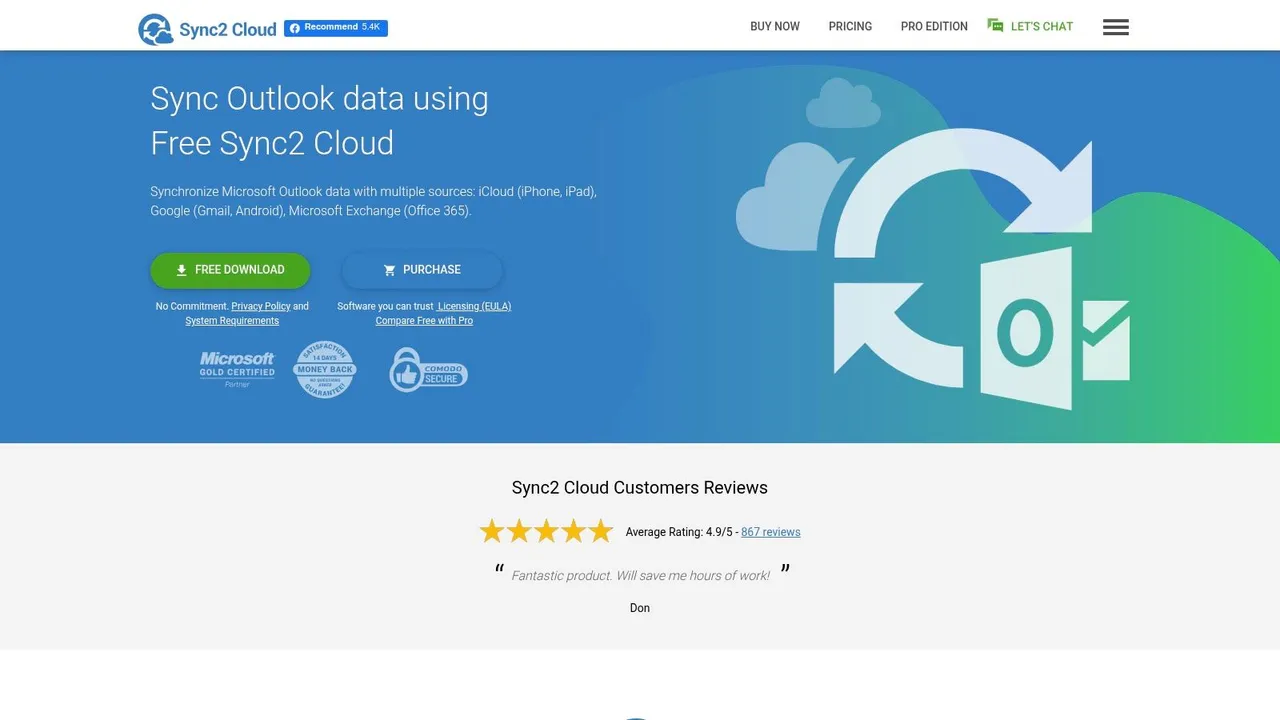This screenshot has width=1280, height=720.
Task: Open the Let's Chat link
Action: [1042, 27]
